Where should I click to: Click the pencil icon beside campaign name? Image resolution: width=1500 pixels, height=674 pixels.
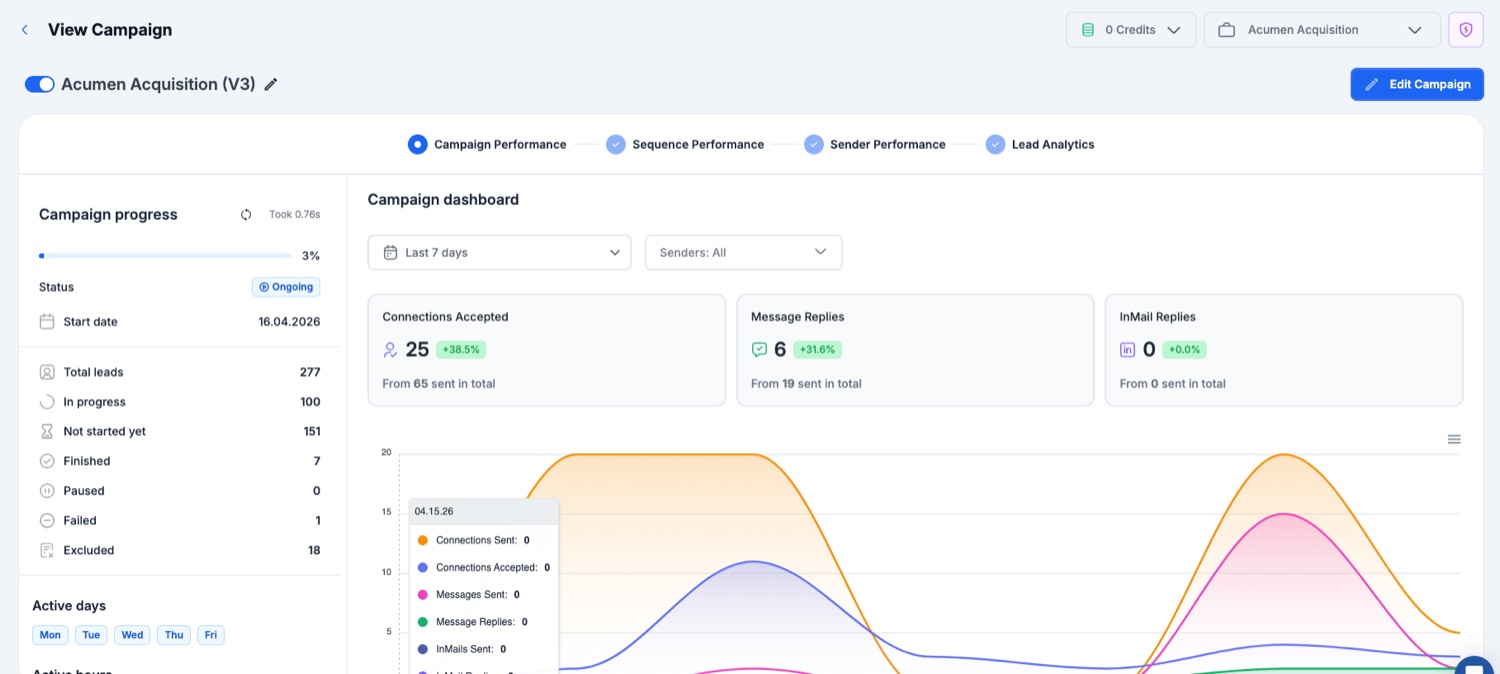pos(271,85)
